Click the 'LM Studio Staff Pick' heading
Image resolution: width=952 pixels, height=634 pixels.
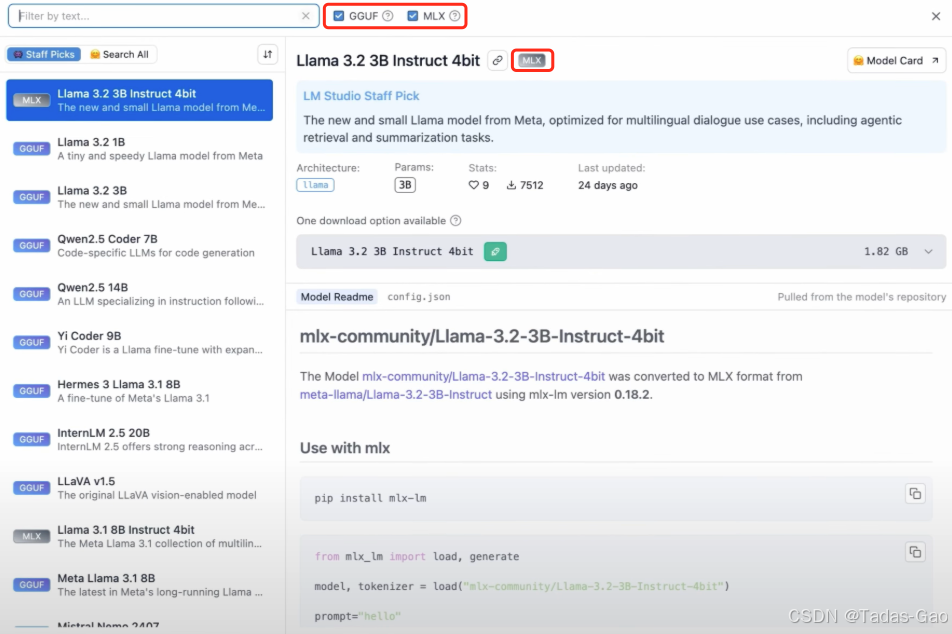coord(361,96)
